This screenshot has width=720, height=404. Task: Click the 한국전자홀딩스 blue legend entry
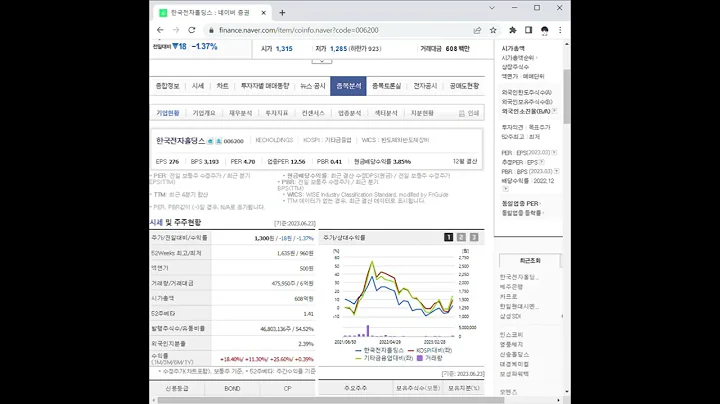point(379,350)
